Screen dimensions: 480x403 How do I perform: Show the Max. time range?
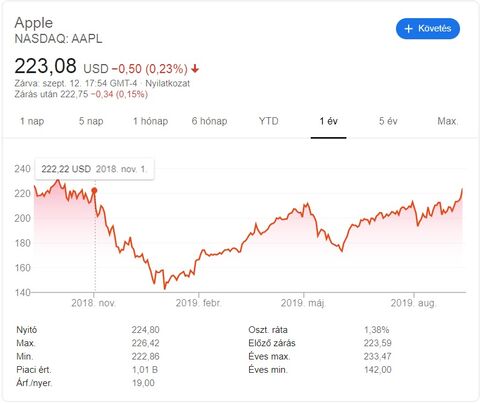point(448,121)
